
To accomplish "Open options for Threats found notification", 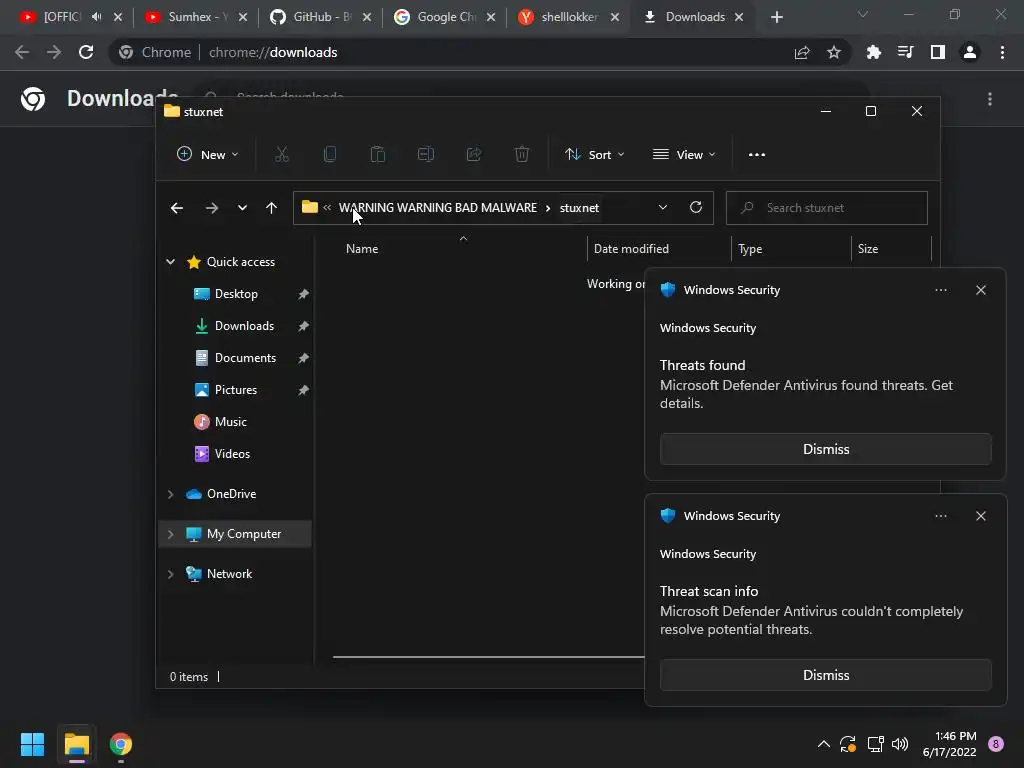I will (x=940, y=290).
